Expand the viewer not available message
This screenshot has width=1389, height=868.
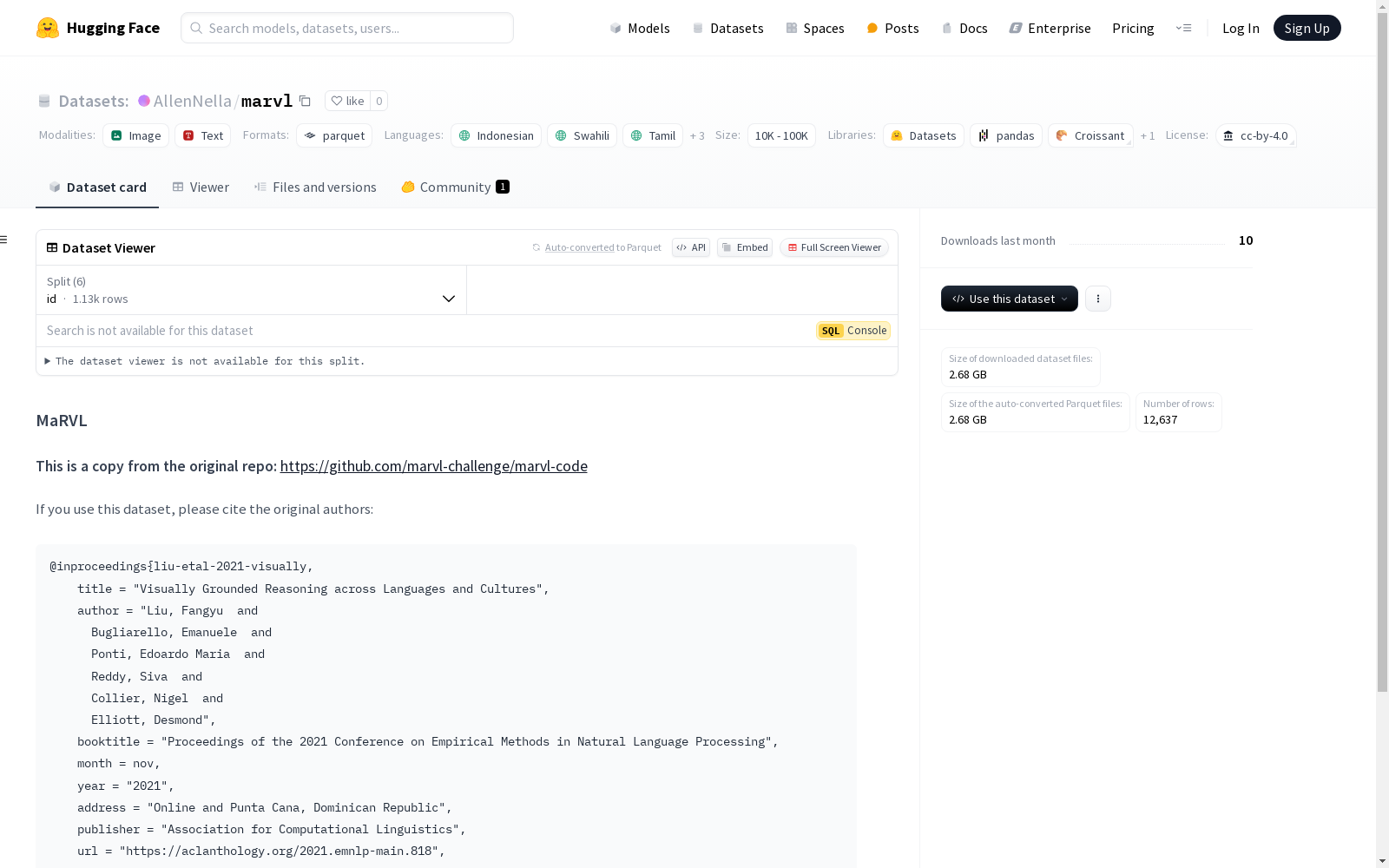pos(205,361)
